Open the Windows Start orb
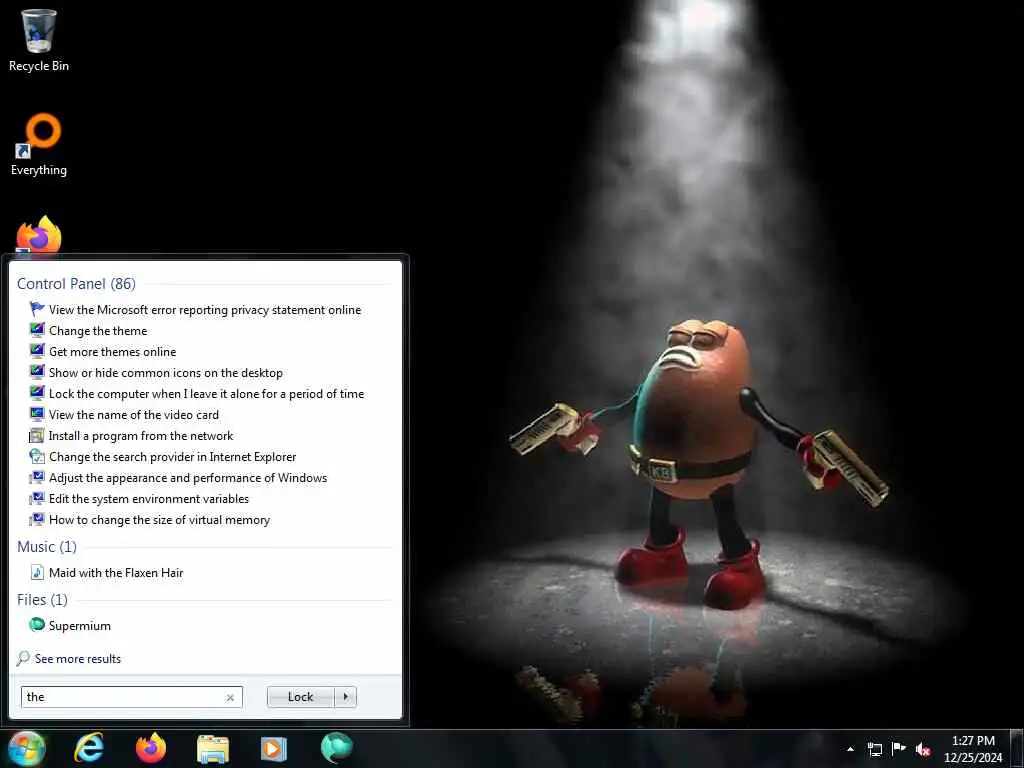1024x768 pixels. coord(26,748)
